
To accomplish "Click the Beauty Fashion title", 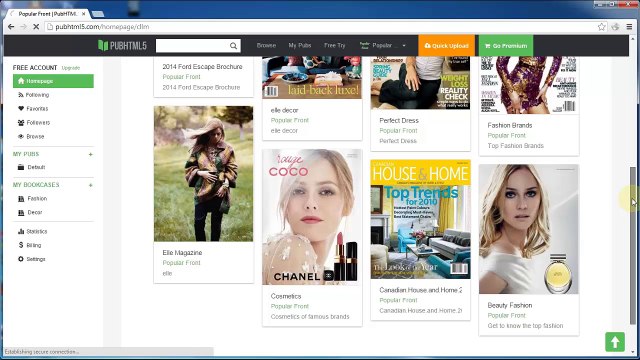I will (509, 305).
